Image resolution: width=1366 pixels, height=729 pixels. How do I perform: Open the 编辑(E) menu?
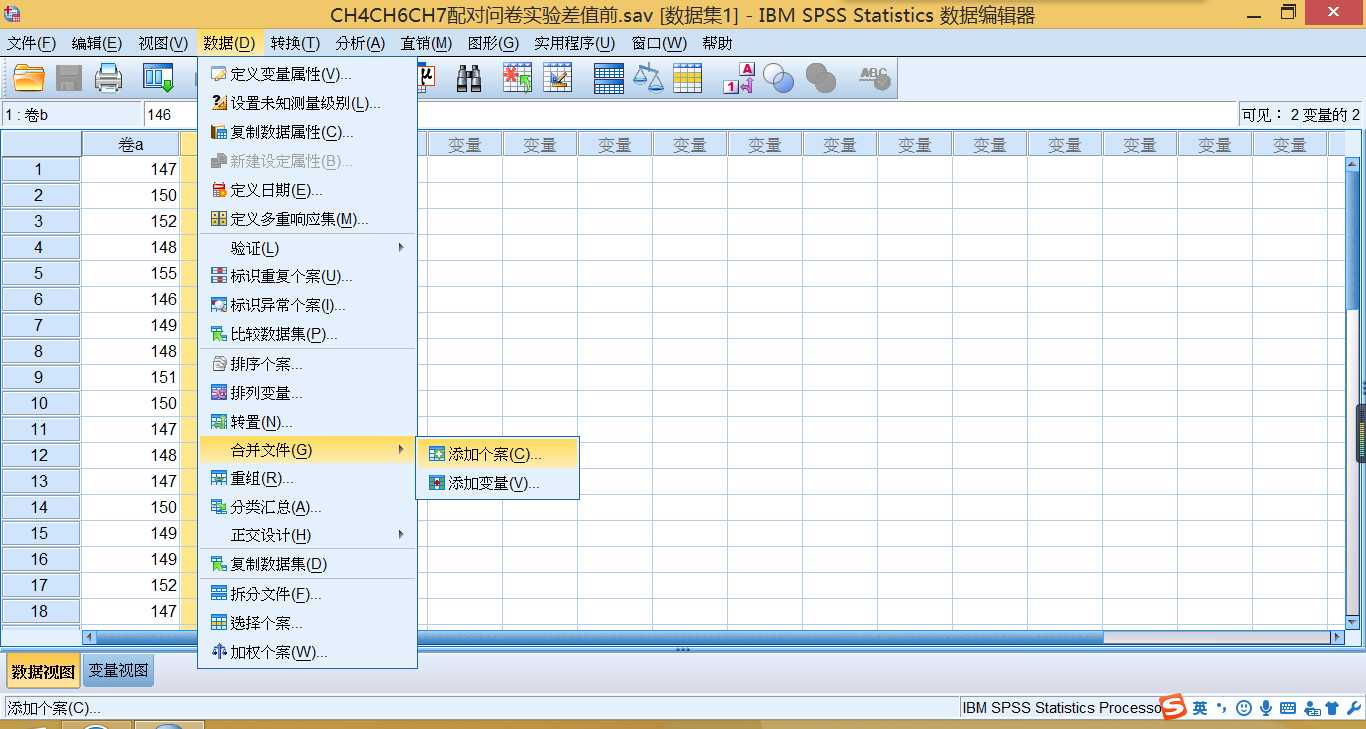[97, 43]
